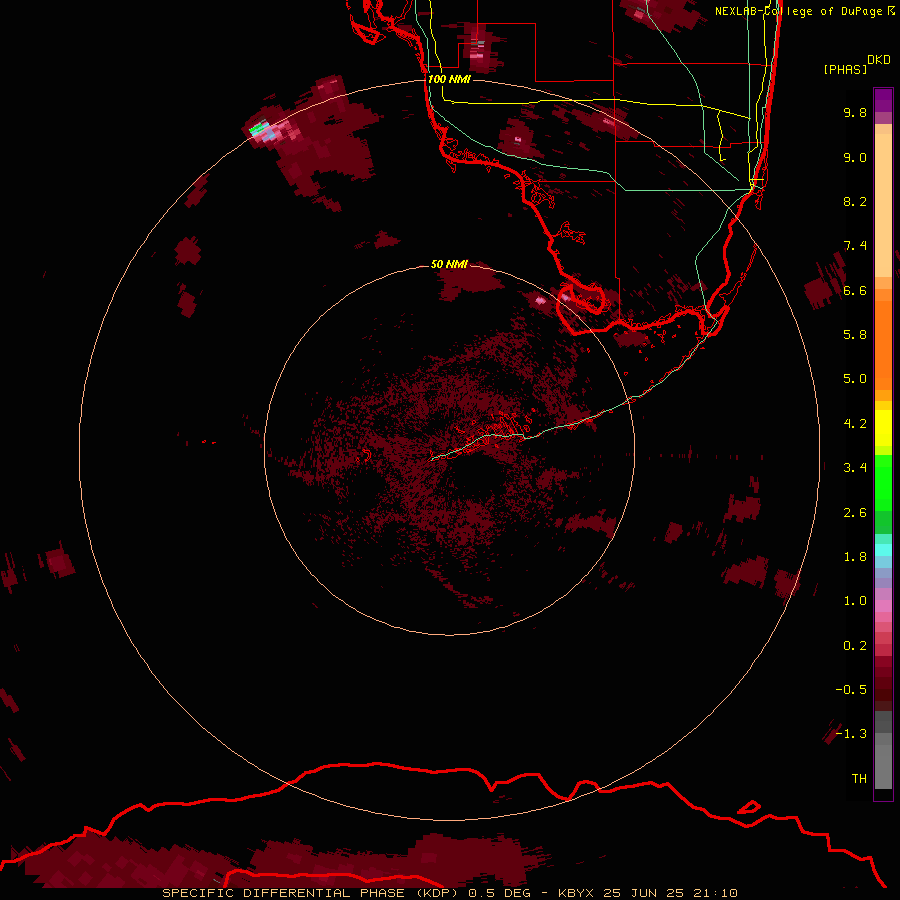900x900 pixels.
Task: Click the 1.0 value on the color scale
Action: pyautogui.click(x=855, y=601)
